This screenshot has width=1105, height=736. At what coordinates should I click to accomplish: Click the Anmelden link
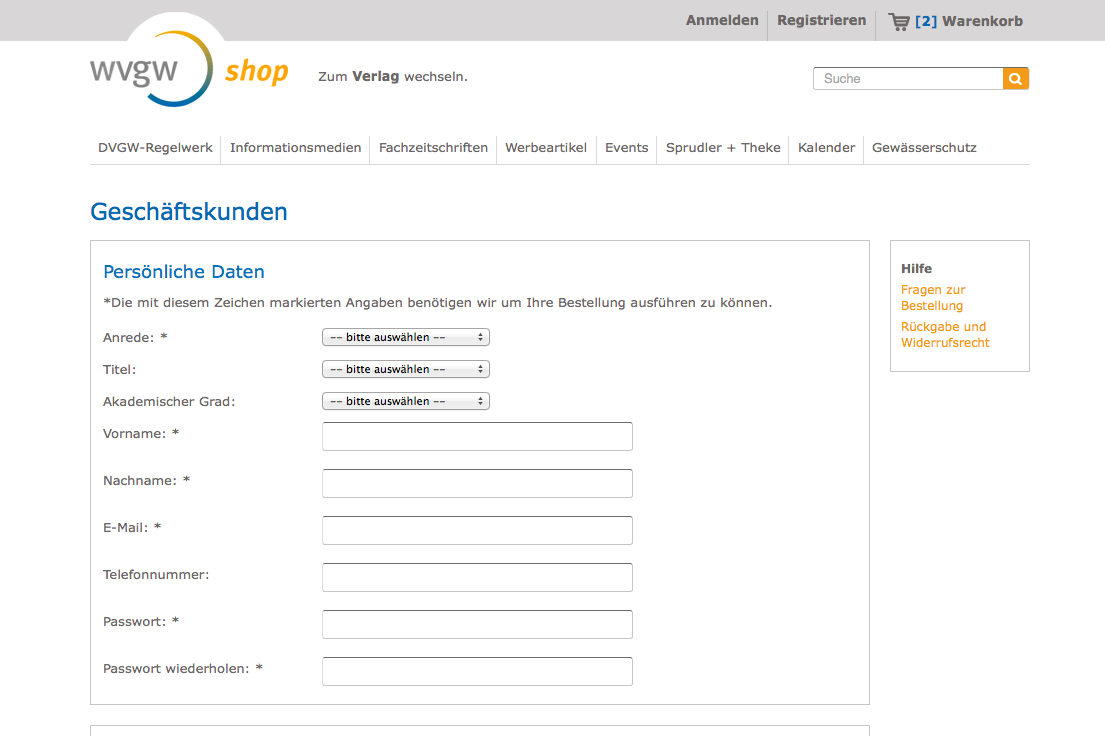[722, 20]
